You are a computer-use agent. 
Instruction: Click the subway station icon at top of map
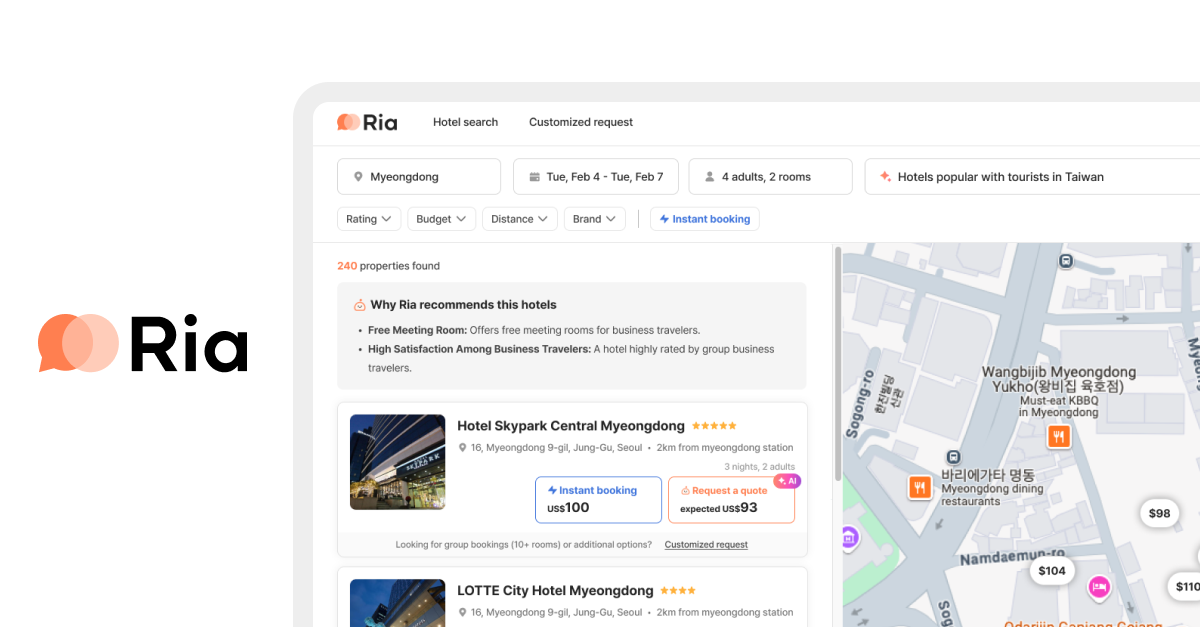pyautogui.click(x=1067, y=261)
